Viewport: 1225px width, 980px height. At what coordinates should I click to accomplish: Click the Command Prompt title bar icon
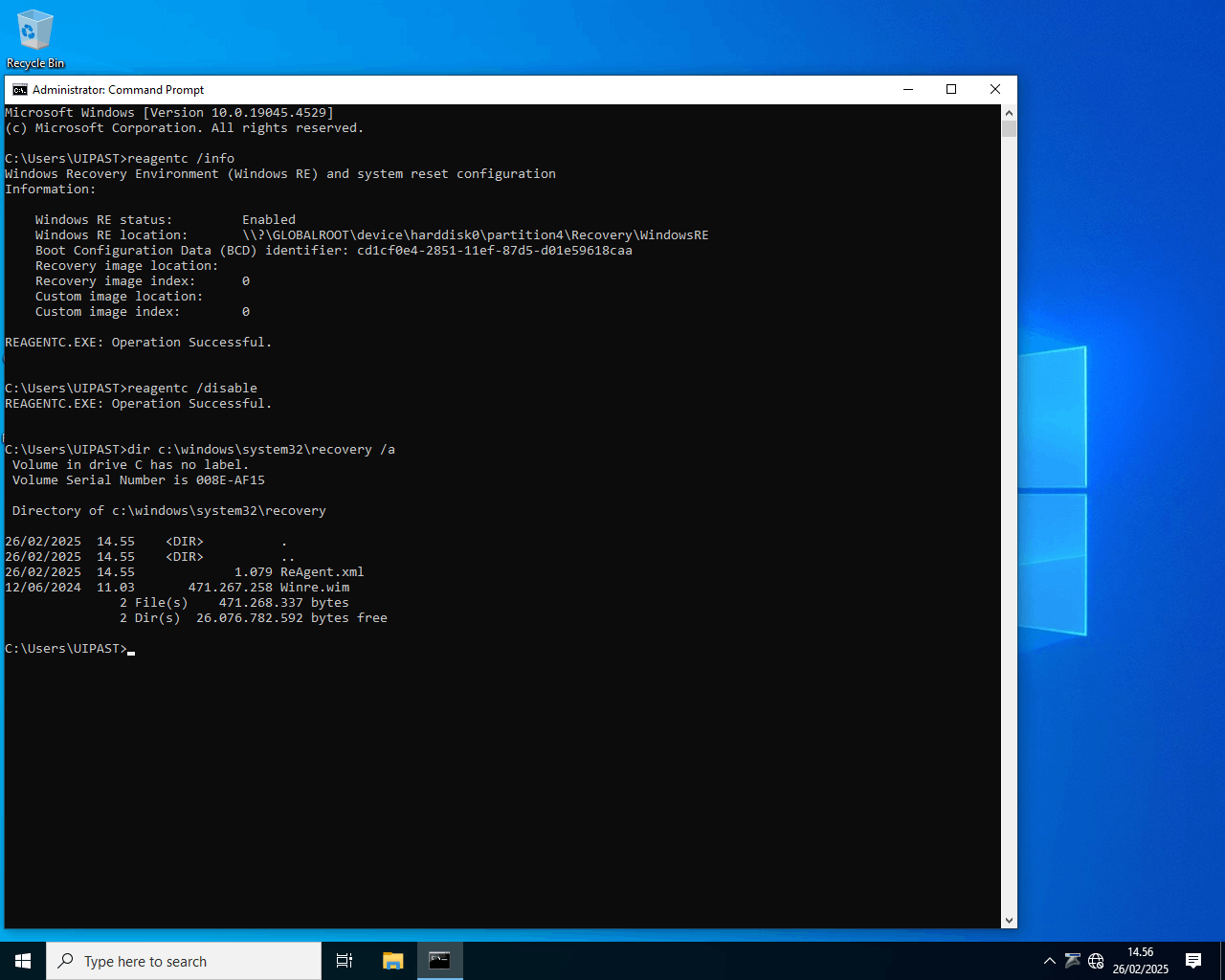point(19,89)
